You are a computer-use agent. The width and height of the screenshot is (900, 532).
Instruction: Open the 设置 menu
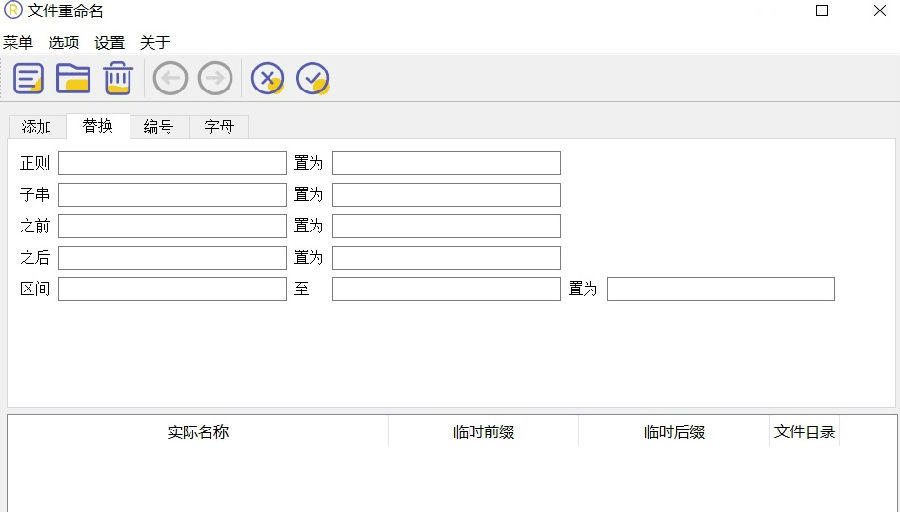coord(110,43)
